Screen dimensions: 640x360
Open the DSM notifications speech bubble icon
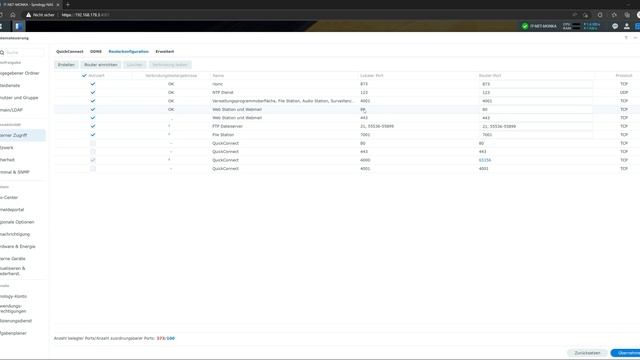click(615, 26)
